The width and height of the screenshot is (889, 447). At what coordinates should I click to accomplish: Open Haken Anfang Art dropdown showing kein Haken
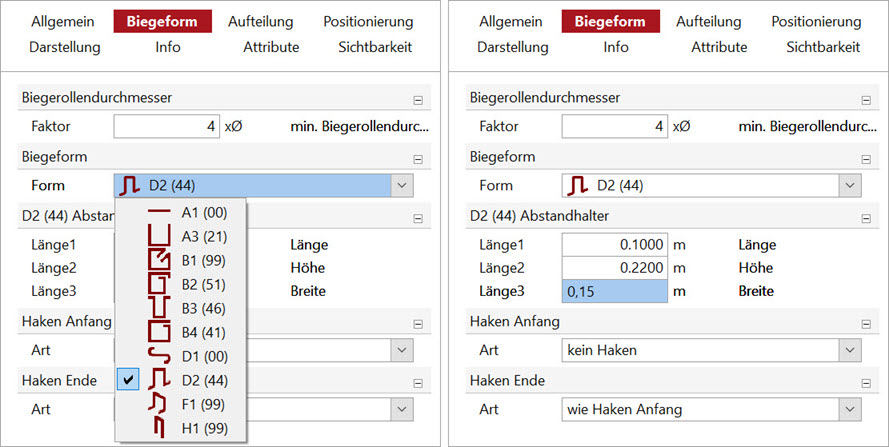[711, 350]
